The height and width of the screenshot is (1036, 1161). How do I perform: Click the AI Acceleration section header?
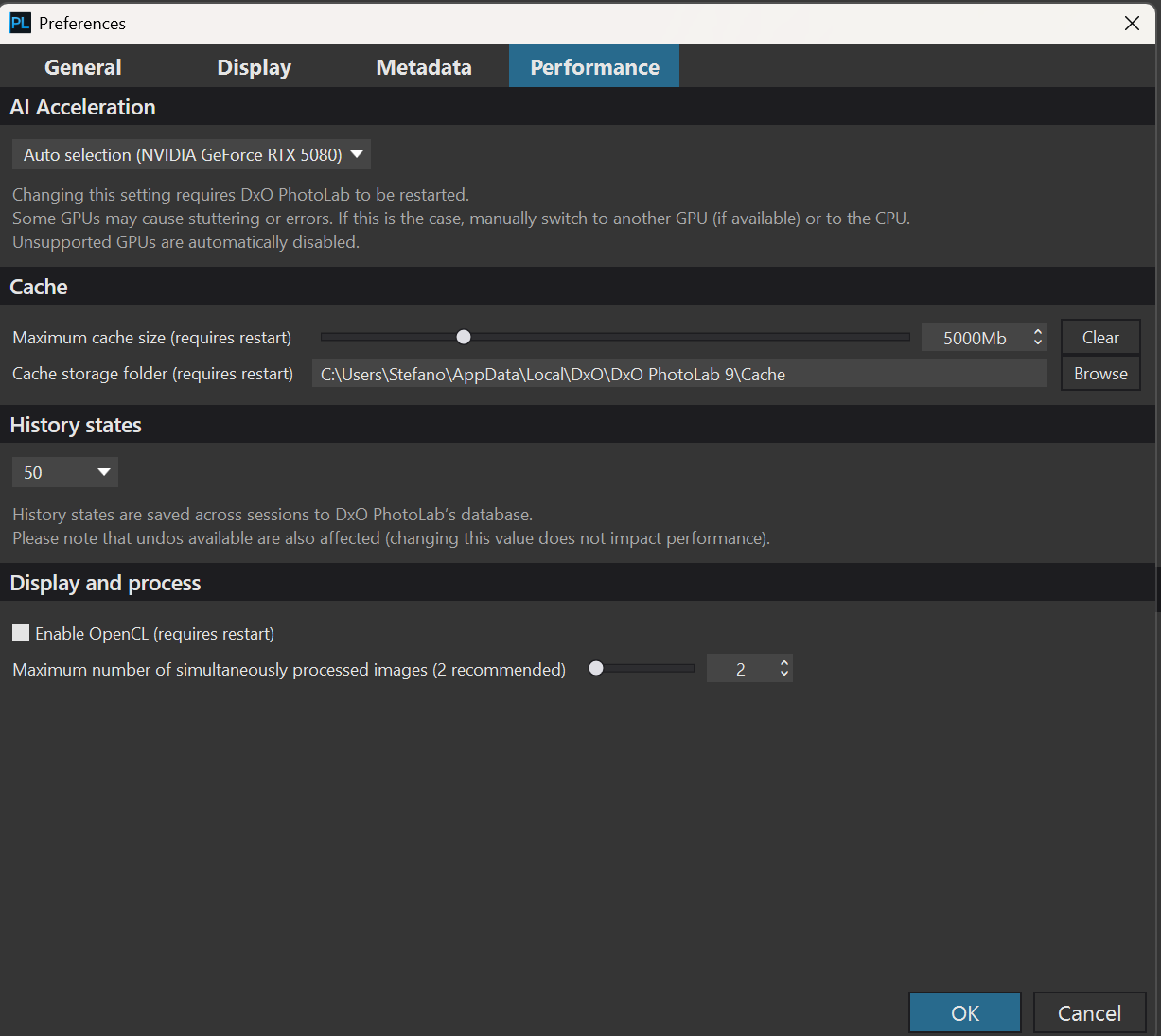coord(82,107)
